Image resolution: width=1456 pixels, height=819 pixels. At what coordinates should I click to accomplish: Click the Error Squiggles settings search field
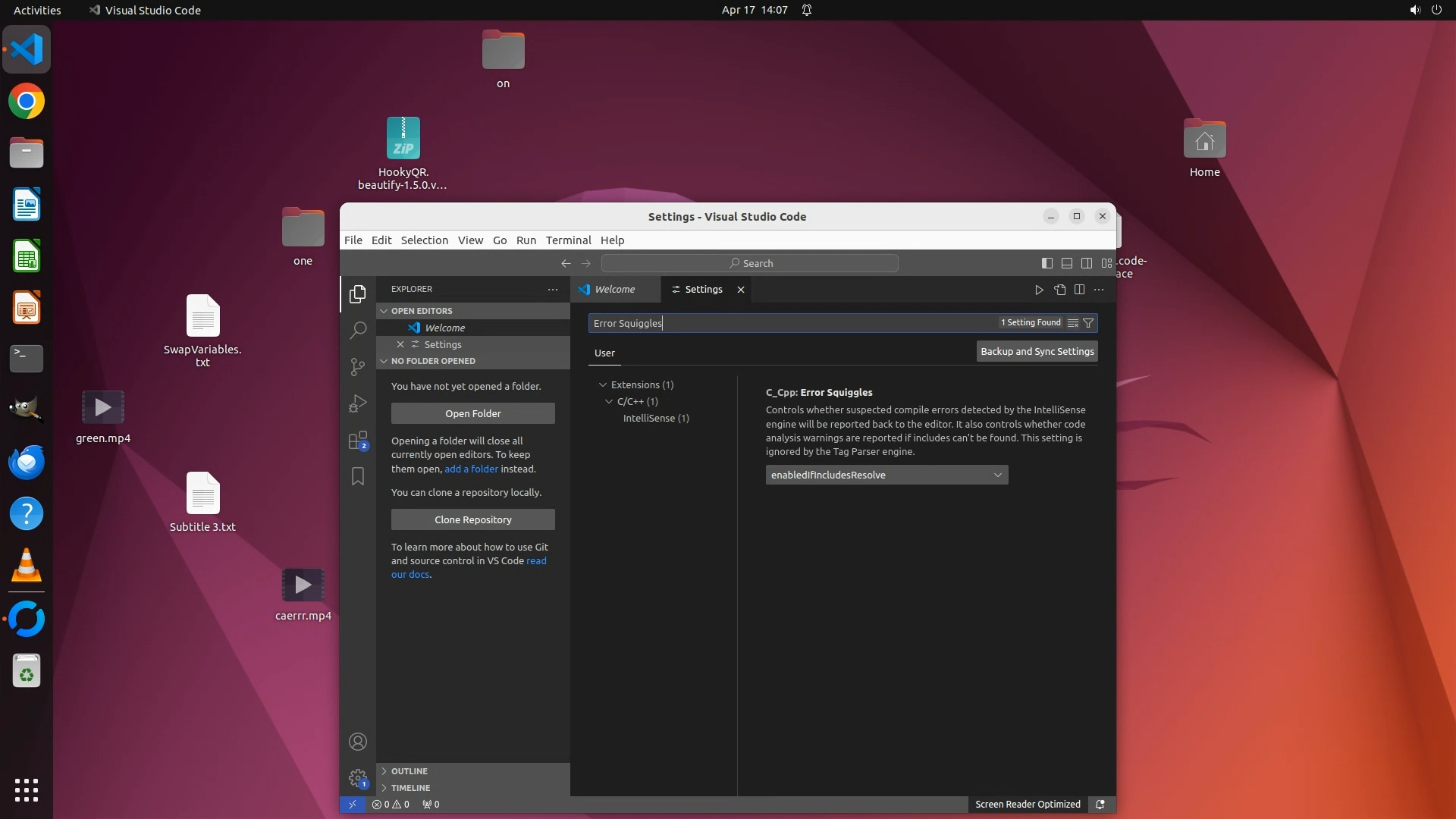789,323
